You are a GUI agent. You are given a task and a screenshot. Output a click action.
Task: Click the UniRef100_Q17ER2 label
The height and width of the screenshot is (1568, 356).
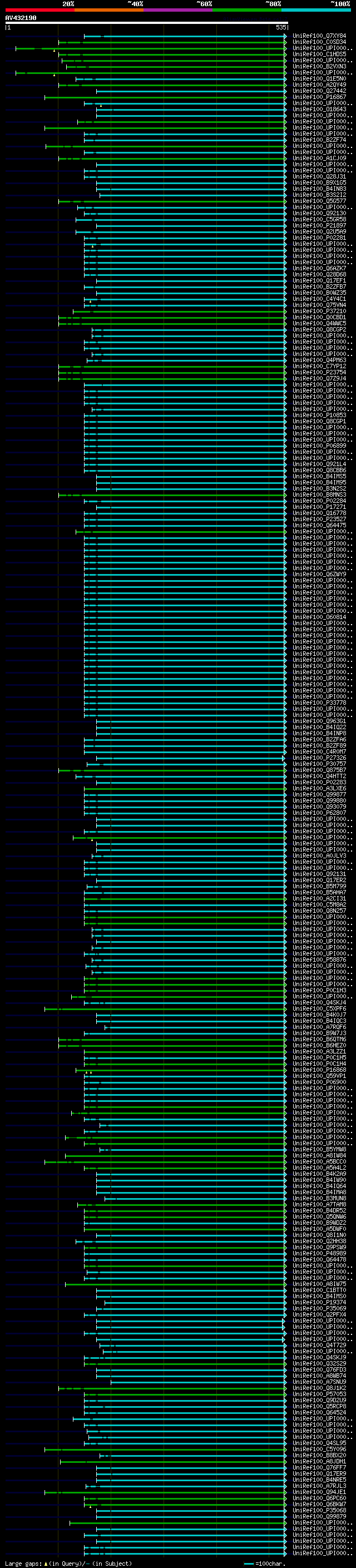tap(319, 881)
